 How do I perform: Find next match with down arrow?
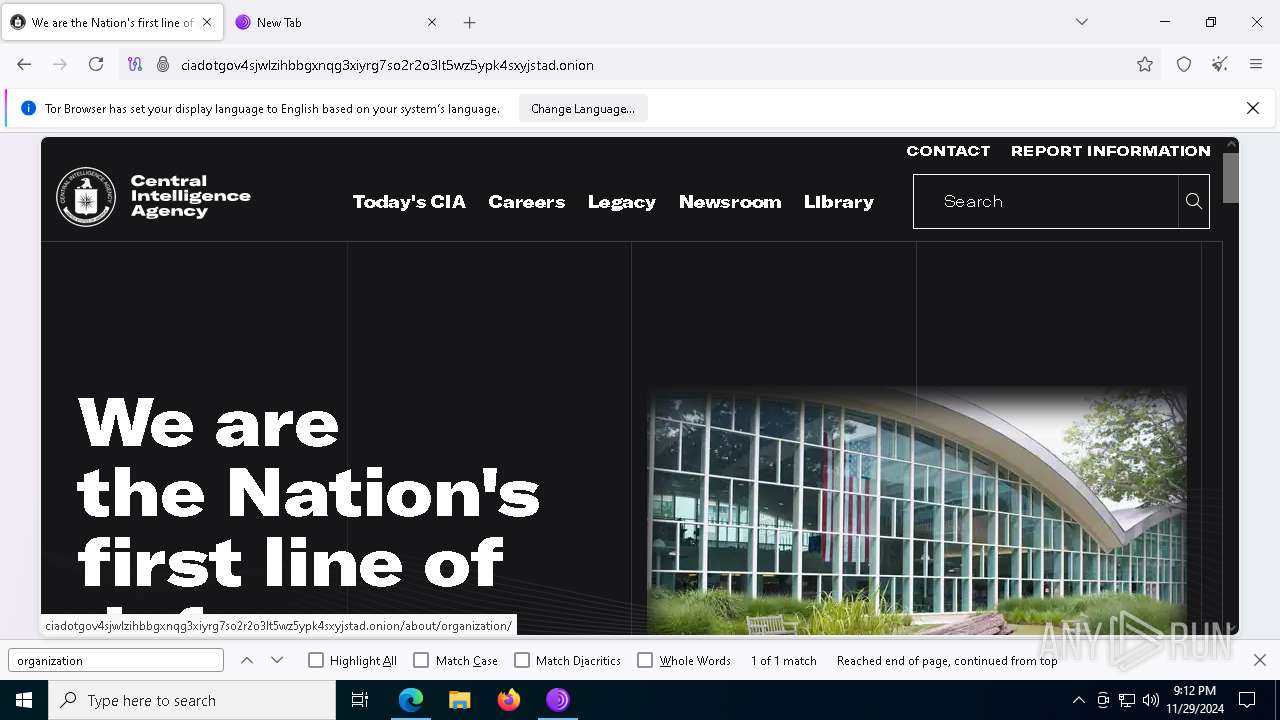tap(277, 660)
